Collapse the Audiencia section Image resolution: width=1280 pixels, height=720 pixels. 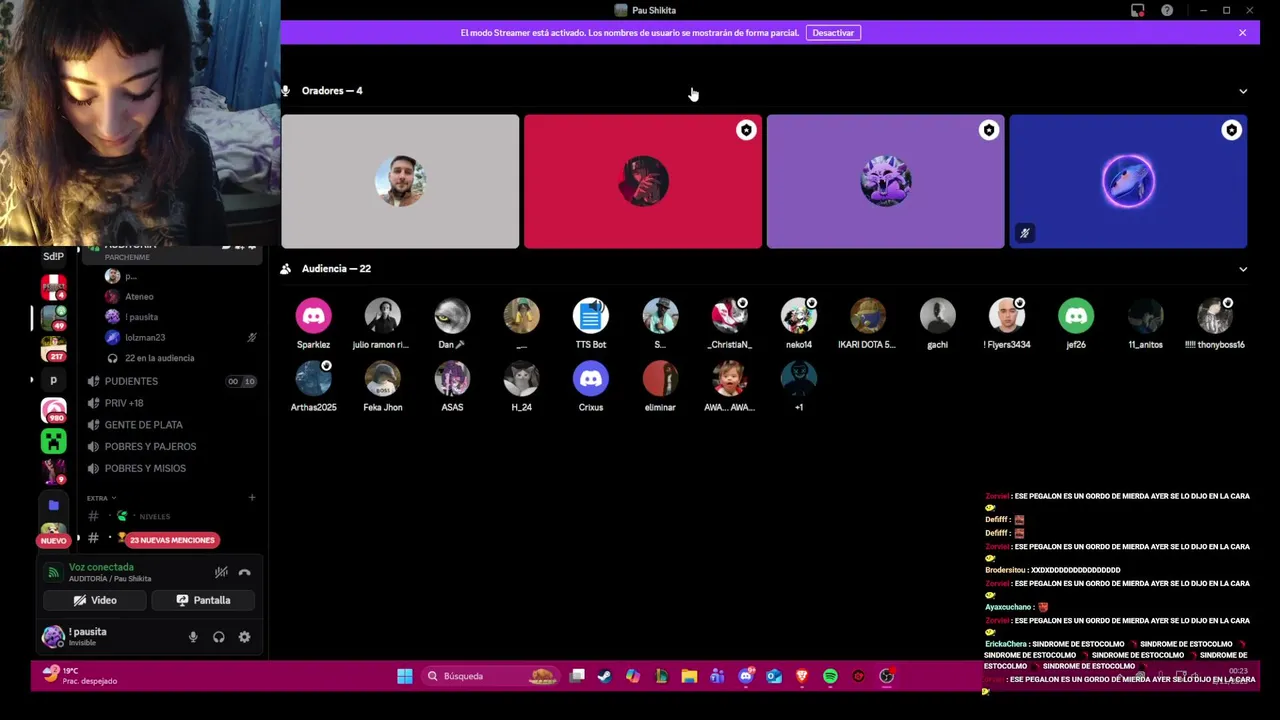coord(1243,269)
